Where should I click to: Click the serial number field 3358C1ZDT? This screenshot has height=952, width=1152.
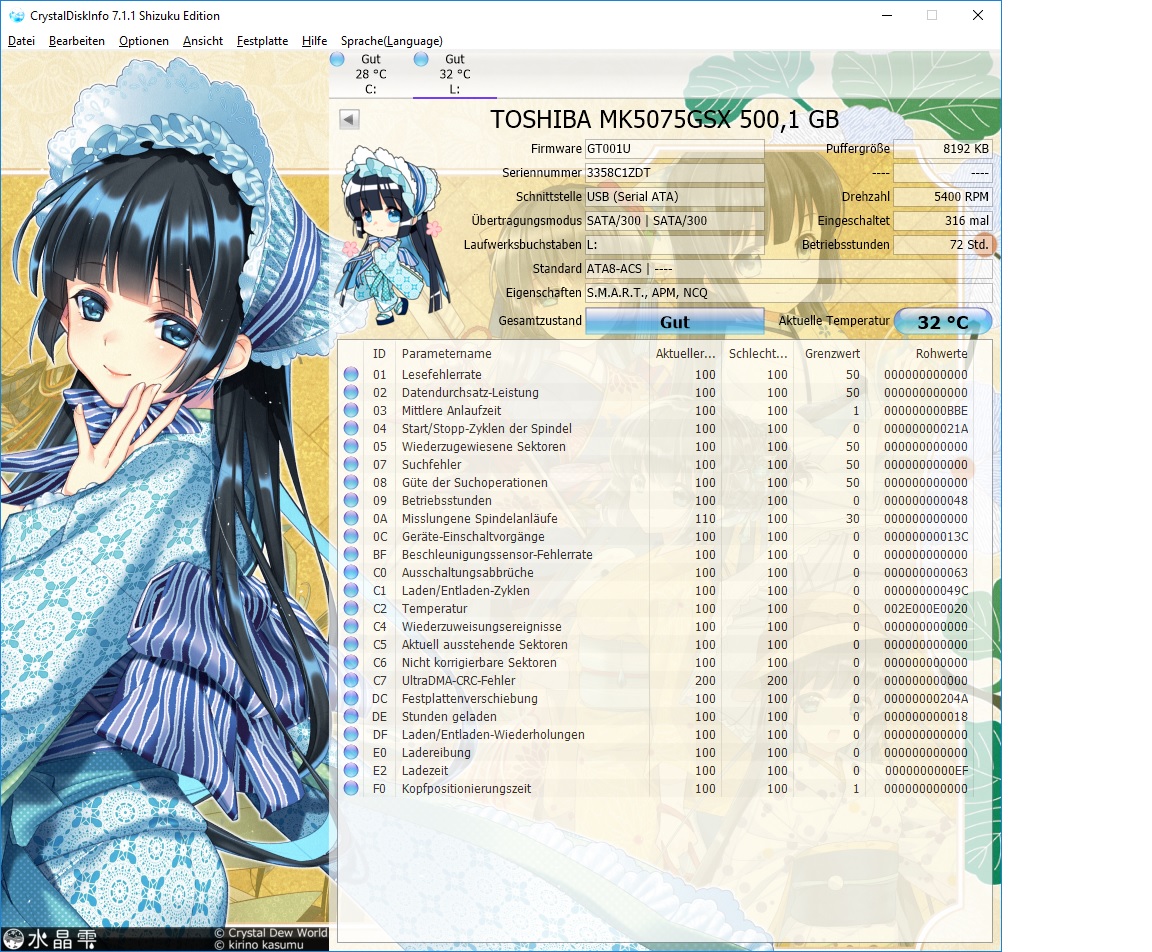pos(674,173)
